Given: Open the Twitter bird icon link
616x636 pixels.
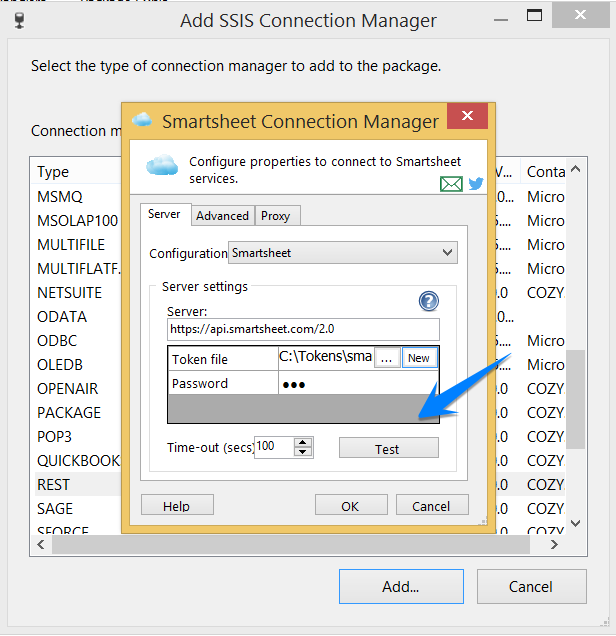Looking at the screenshot, I should [x=476, y=183].
